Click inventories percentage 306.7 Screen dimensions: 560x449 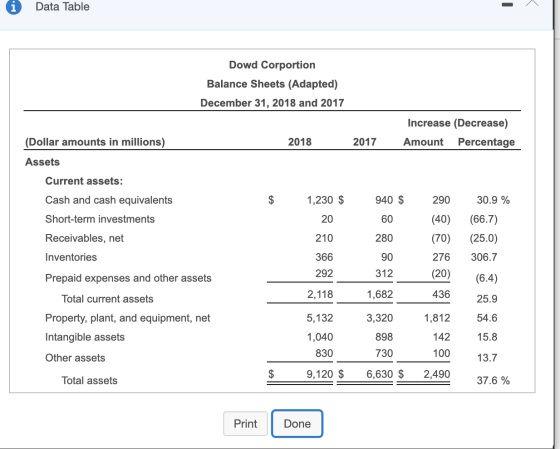tap(484, 257)
